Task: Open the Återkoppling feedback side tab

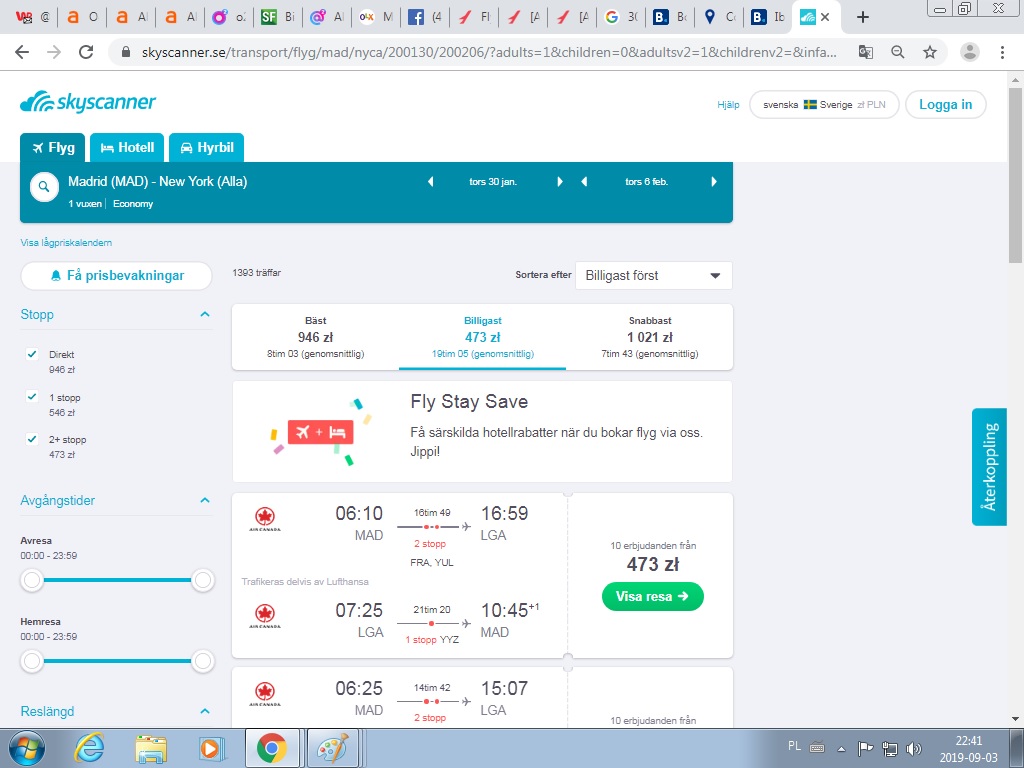Action: pos(989,467)
